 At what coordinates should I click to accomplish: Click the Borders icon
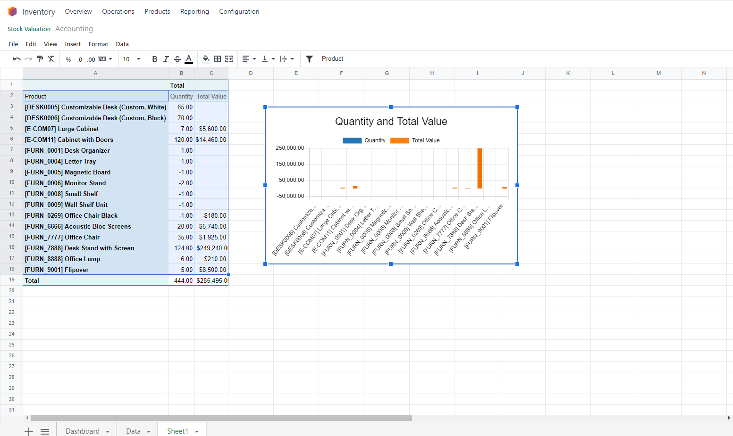(217, 59)
